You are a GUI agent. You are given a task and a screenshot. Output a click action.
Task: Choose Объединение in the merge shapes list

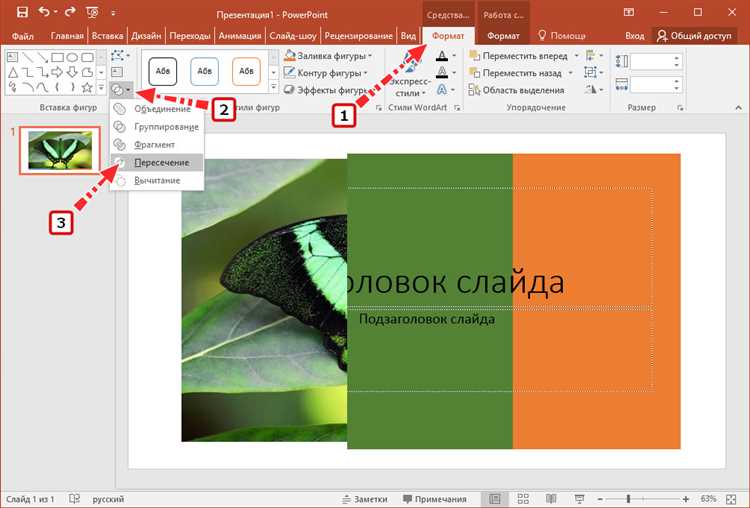[x=161, y=108]
